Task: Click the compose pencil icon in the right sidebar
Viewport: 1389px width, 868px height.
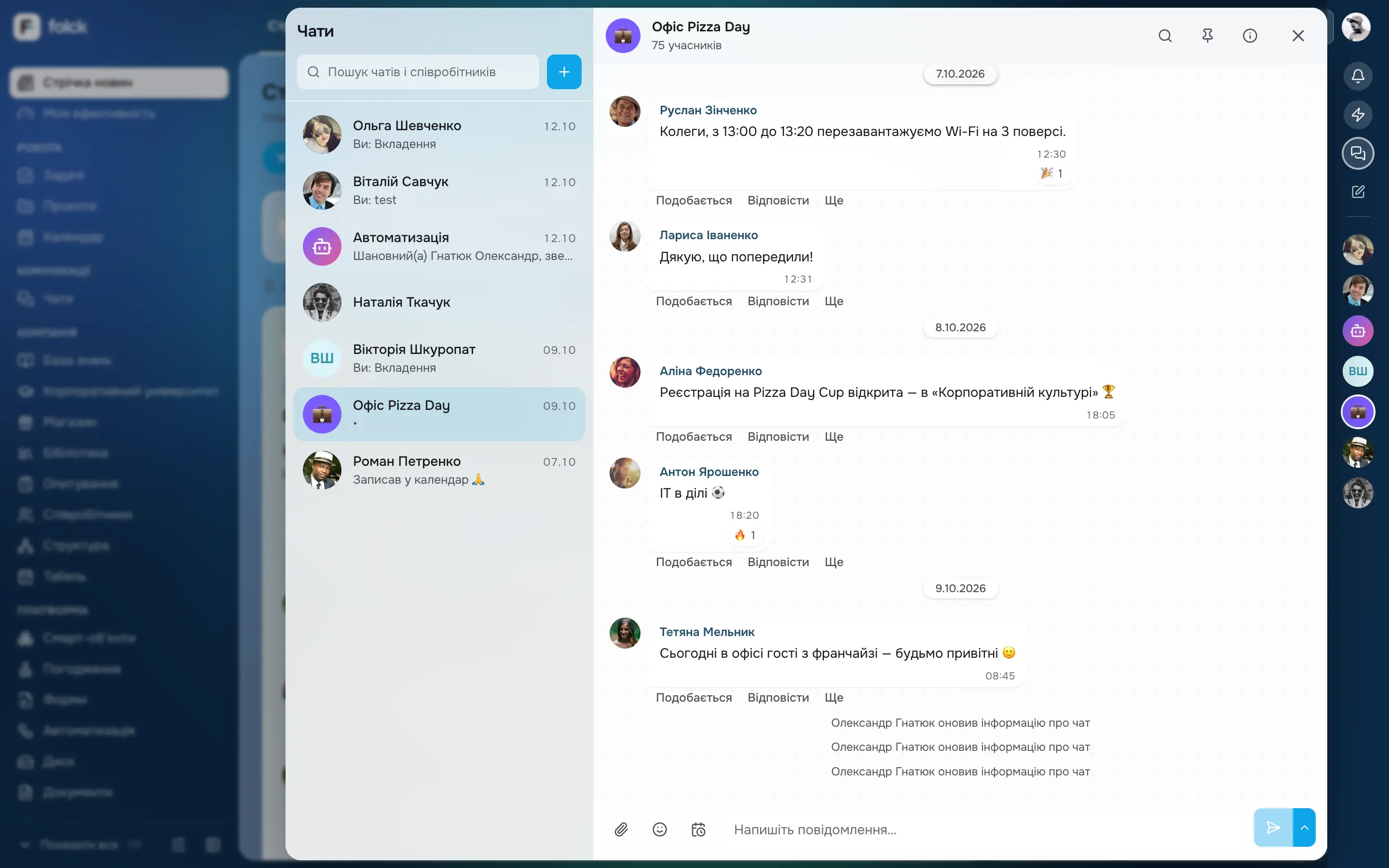Action: point(1358,192)
